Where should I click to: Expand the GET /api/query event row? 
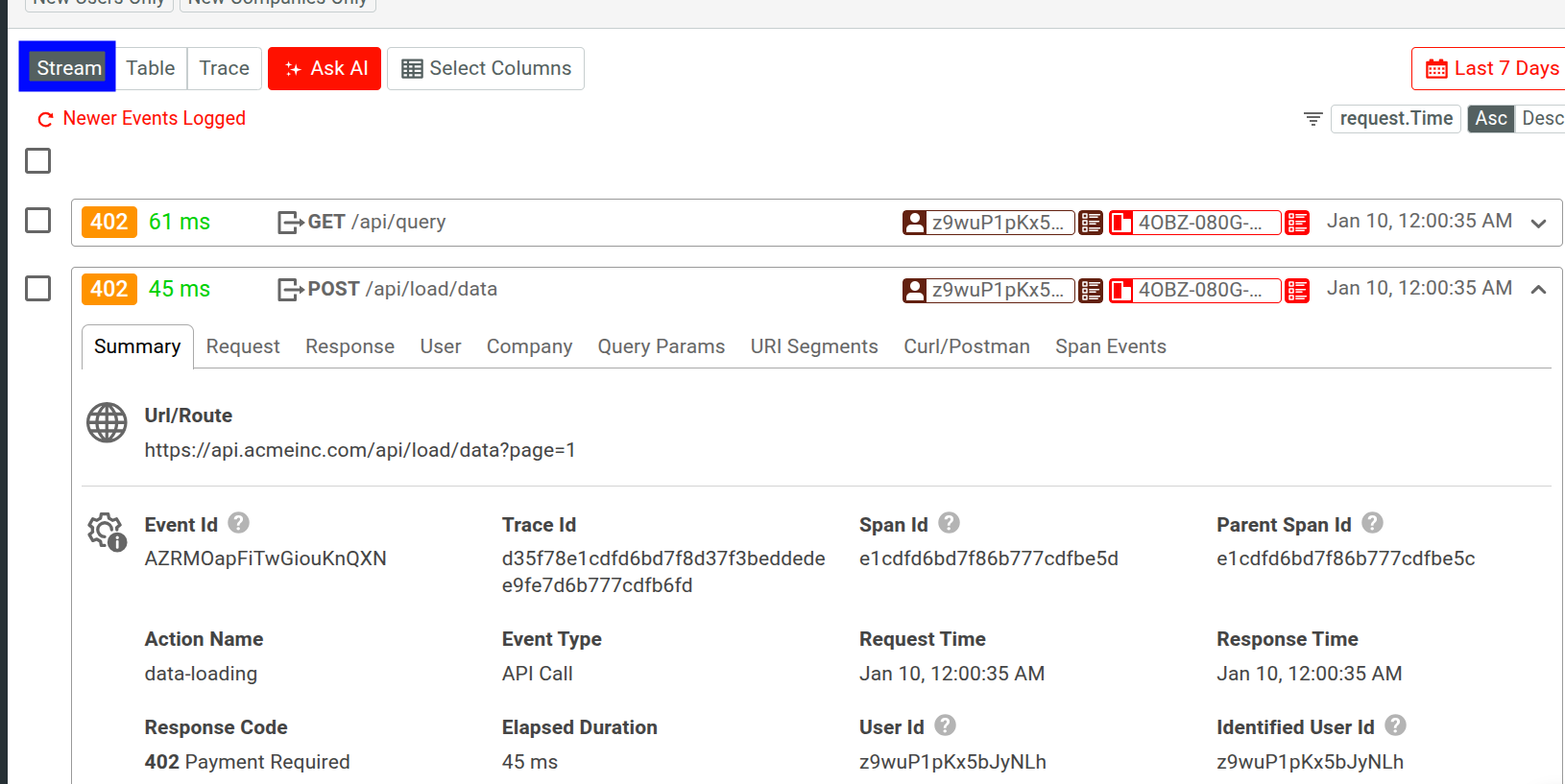click(x=1538, y=223)
